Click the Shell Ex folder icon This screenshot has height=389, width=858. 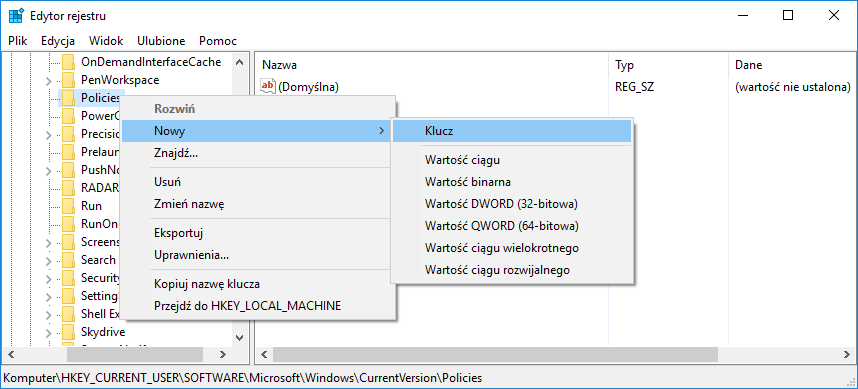point(68,314)
